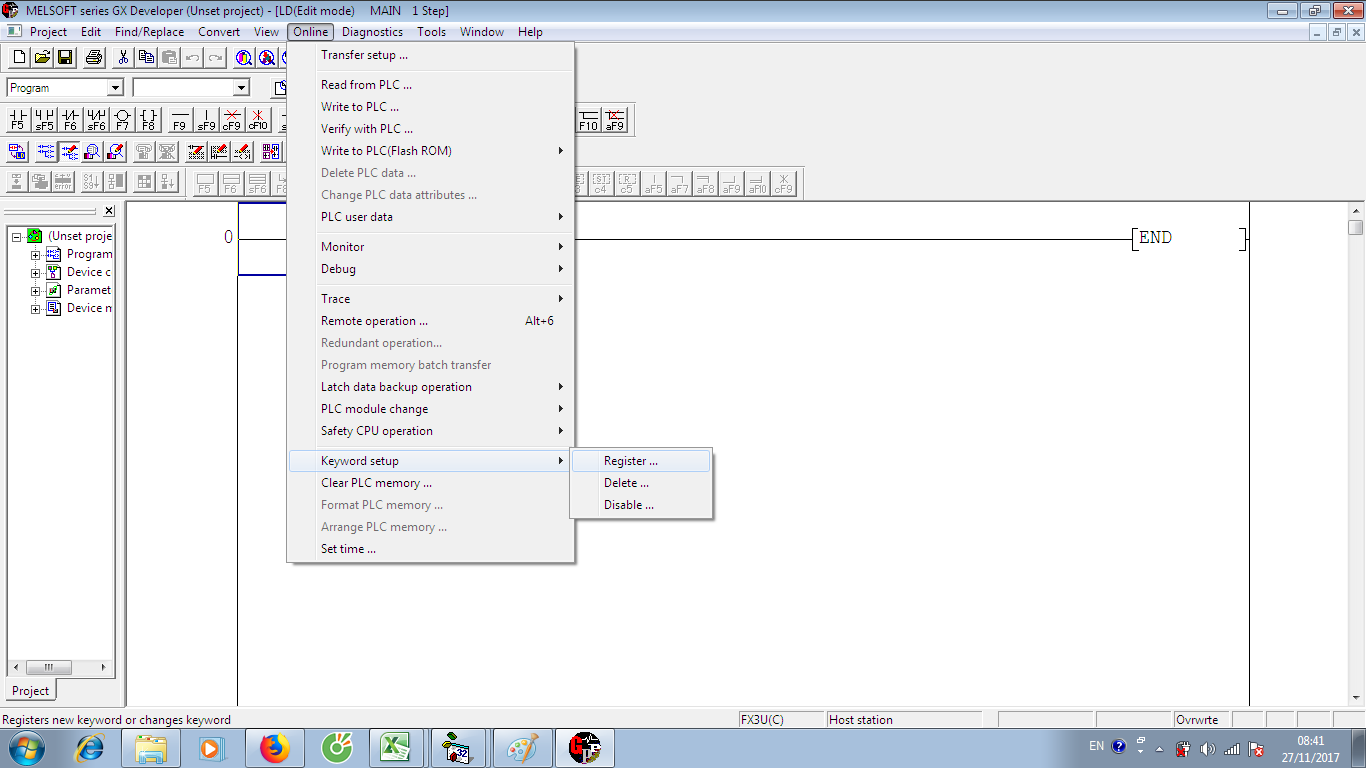The height and width of the screenshot is (768, 1366).
Task: Choose Remote operation menu entry
Action: 430,321
